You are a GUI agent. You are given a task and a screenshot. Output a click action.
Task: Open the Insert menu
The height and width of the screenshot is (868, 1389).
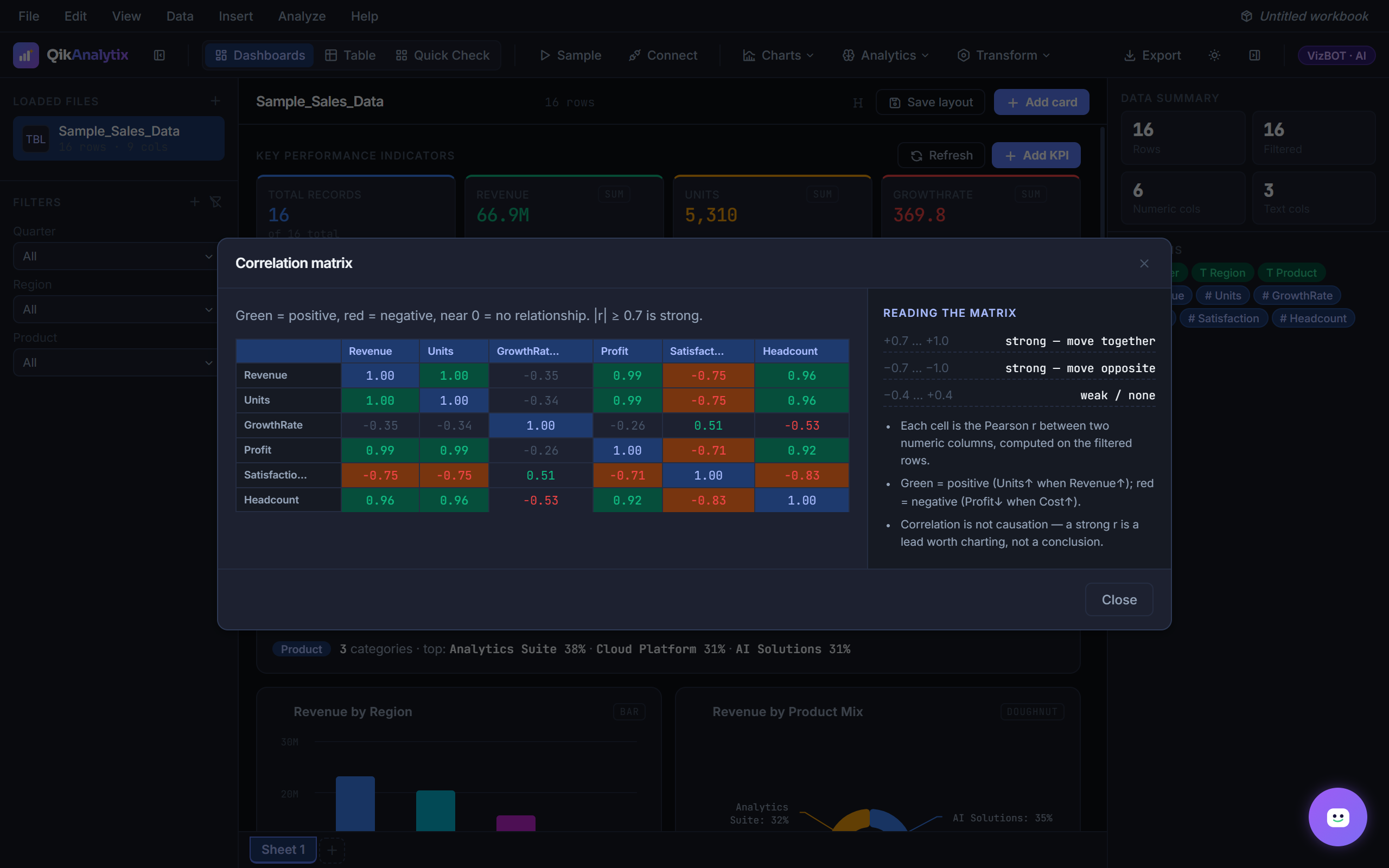(235, 16)
